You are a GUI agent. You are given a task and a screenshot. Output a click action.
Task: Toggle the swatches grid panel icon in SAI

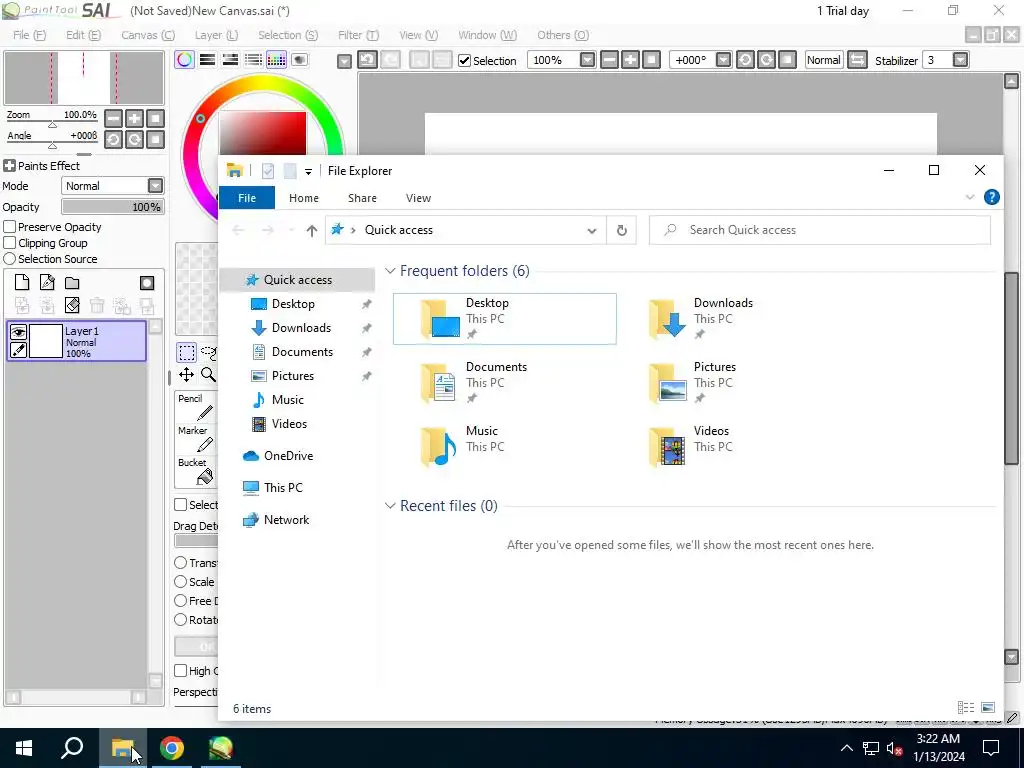pos(276,60)
